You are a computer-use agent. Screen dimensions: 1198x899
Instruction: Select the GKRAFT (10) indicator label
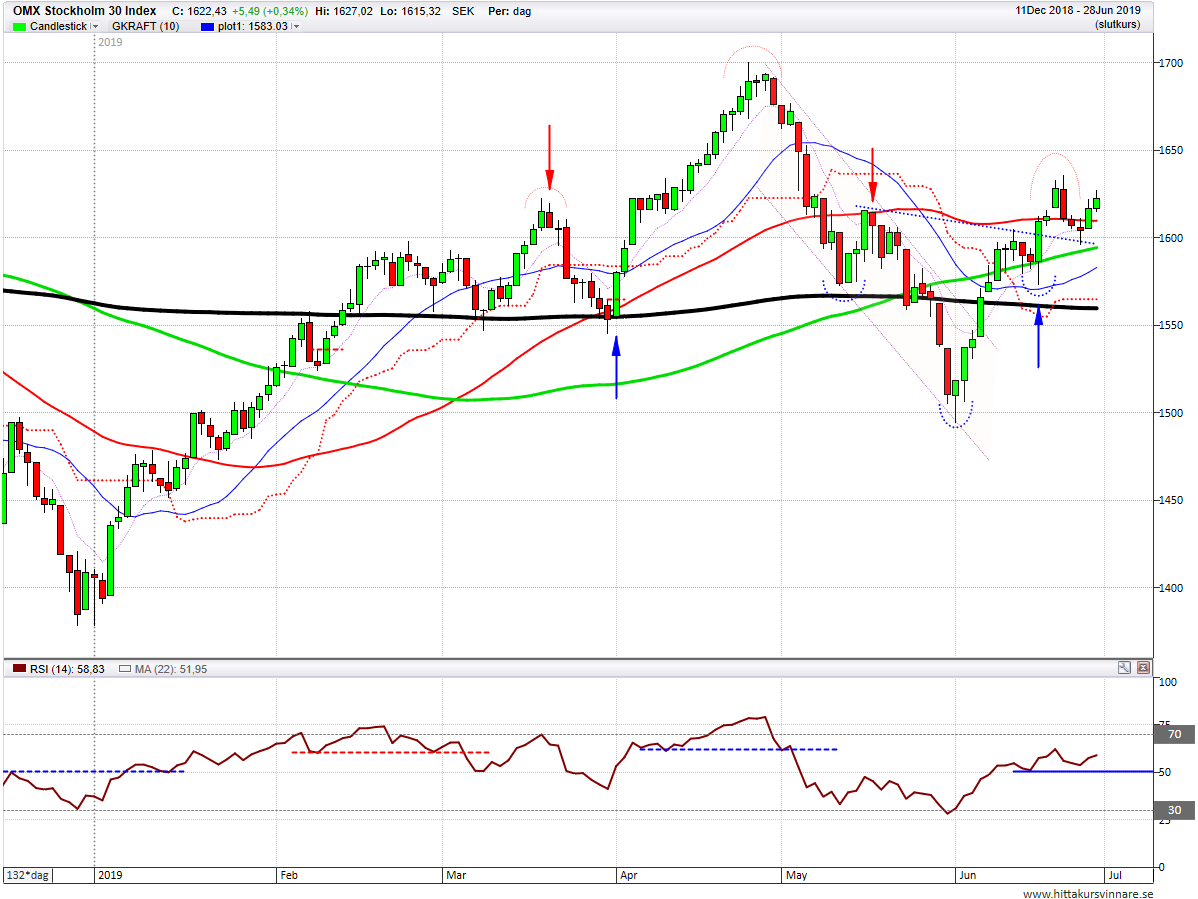[146, 26]
